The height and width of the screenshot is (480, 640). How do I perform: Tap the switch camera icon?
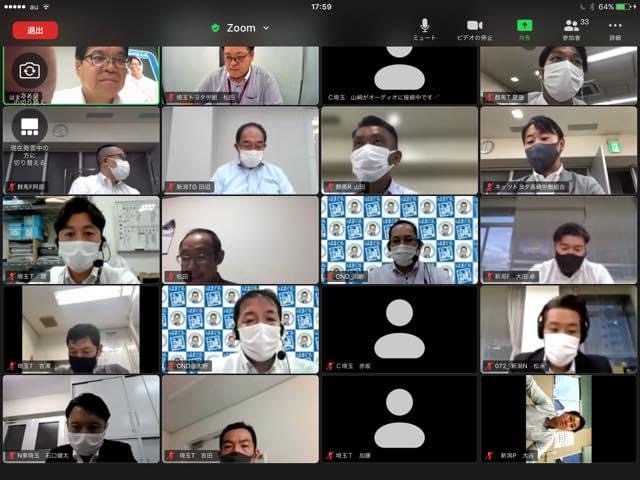[29, 71]
